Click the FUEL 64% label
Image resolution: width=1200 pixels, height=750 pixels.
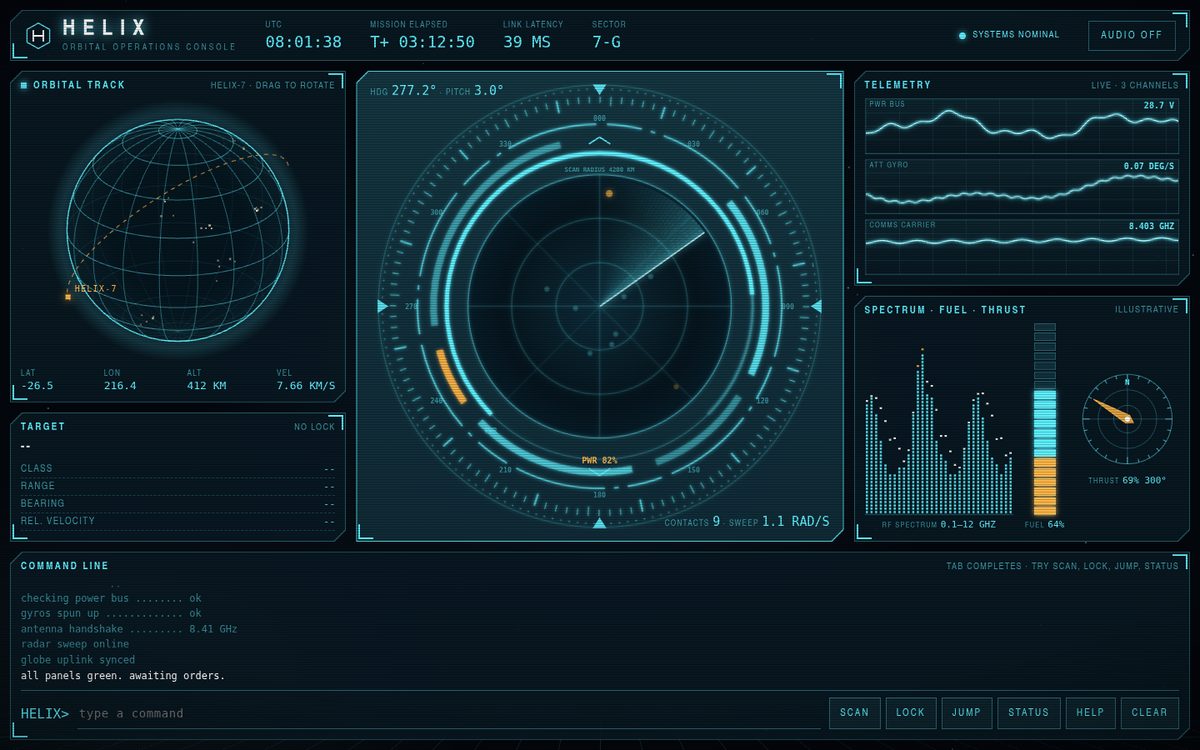(x=1044, y=524)
